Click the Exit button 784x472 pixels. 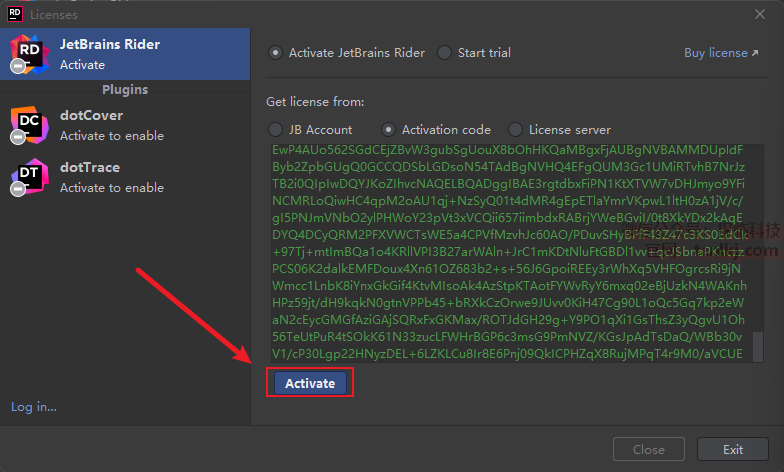coord(732,449)
